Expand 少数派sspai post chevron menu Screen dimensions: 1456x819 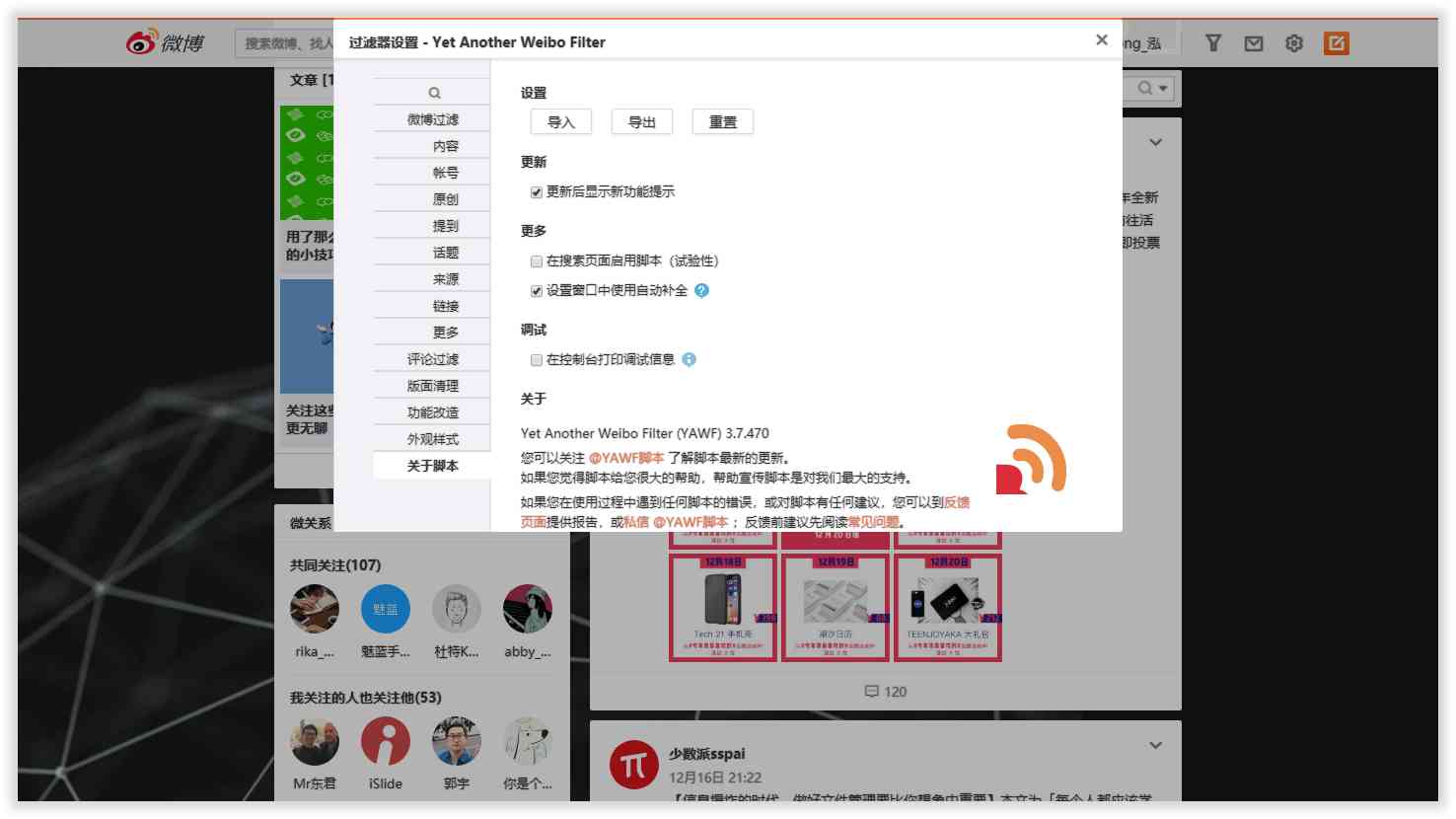pos(1155,745)
